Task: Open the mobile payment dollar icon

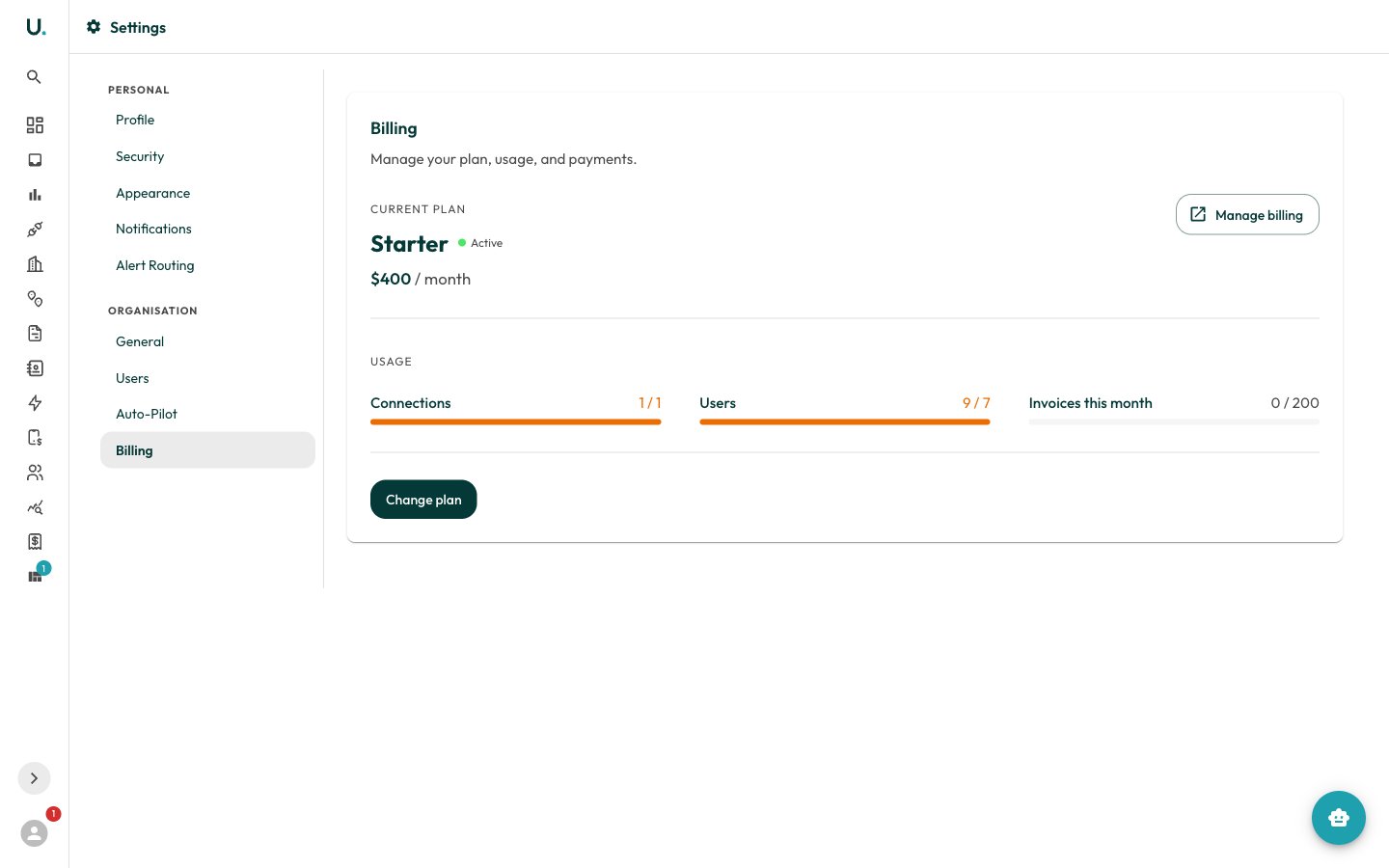Action: [35, 438]
